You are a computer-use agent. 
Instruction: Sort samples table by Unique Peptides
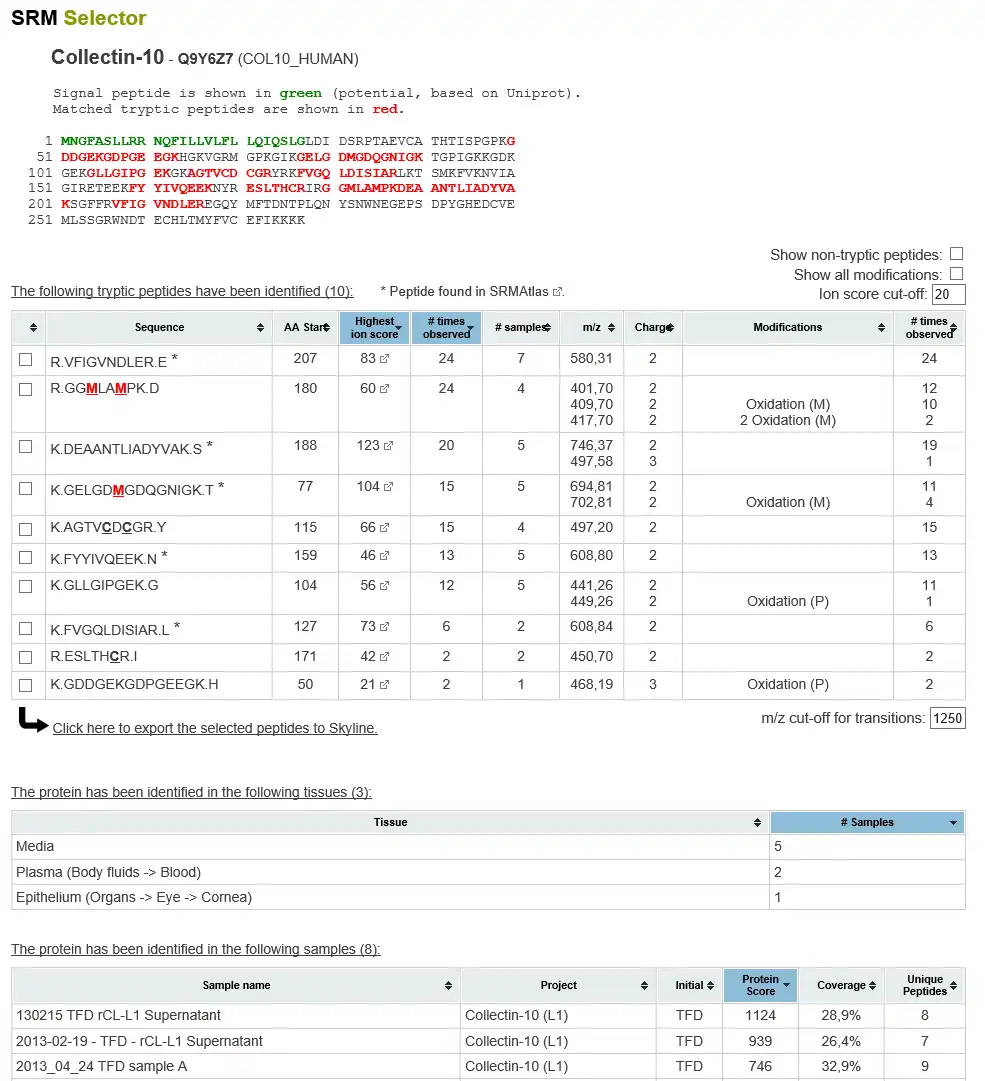[x=925, y=986]
